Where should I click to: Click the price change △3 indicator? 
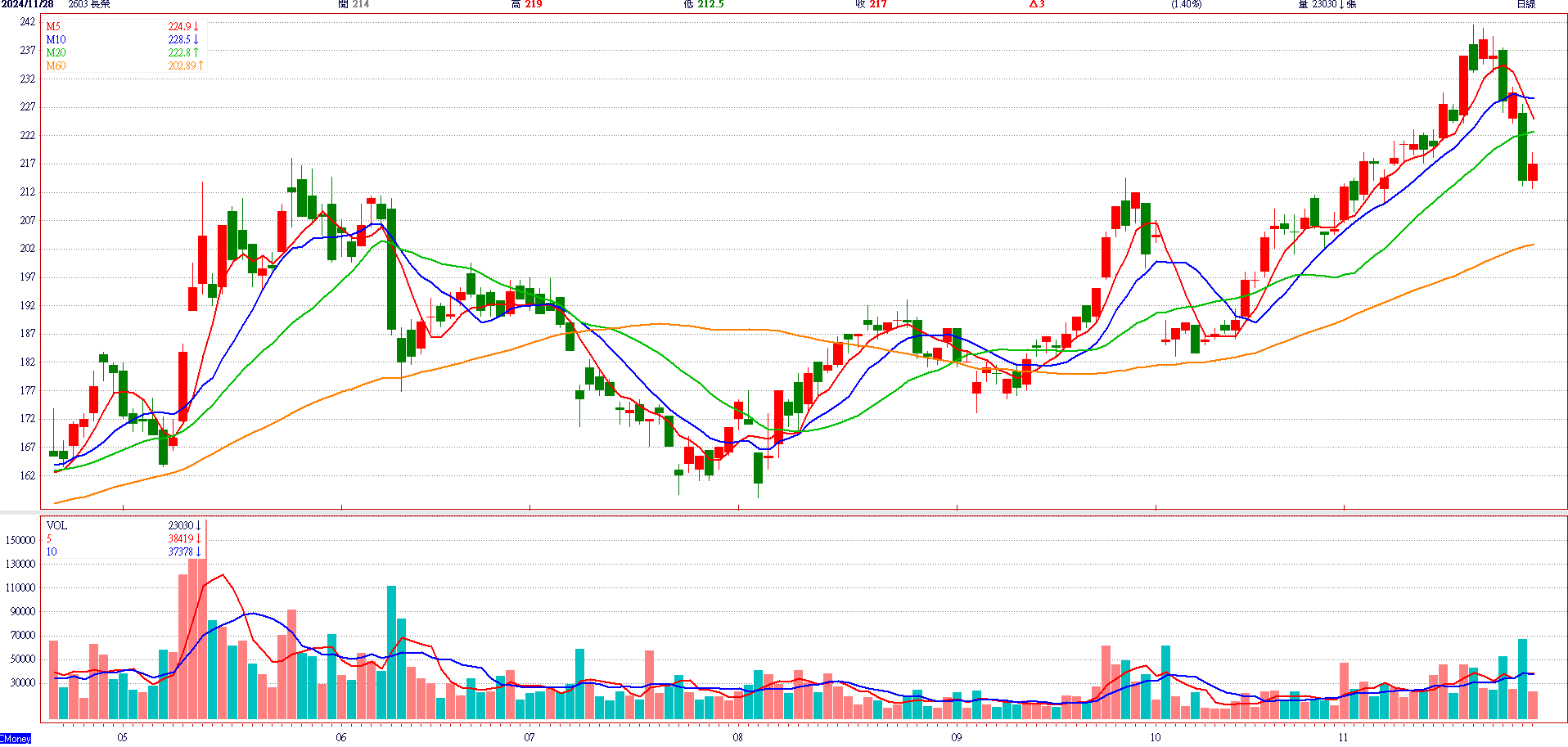[x=1037, y=4]
